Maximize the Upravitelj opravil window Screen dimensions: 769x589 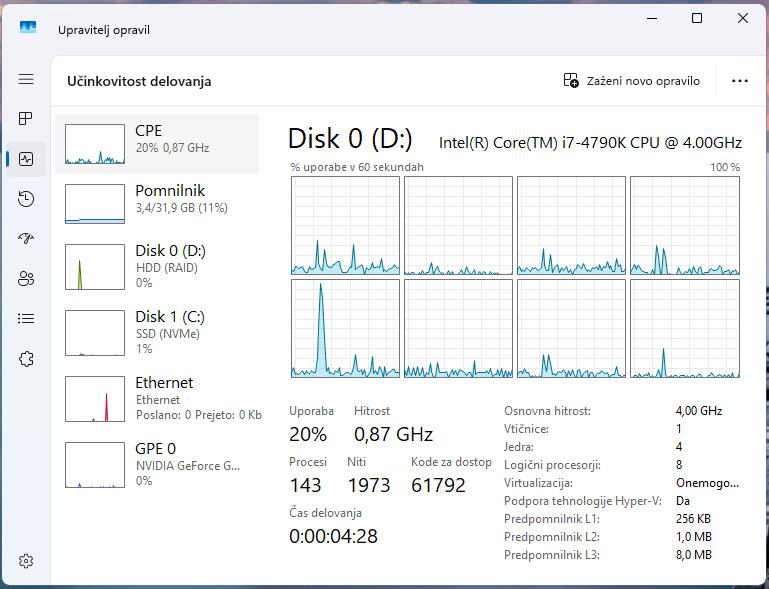pos(696,19)
